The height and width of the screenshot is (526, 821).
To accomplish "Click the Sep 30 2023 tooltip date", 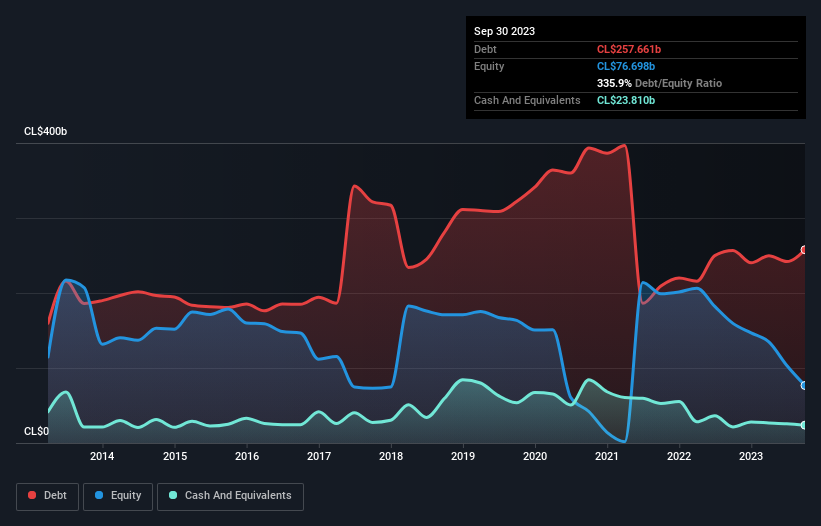I will tap(504, 31).
